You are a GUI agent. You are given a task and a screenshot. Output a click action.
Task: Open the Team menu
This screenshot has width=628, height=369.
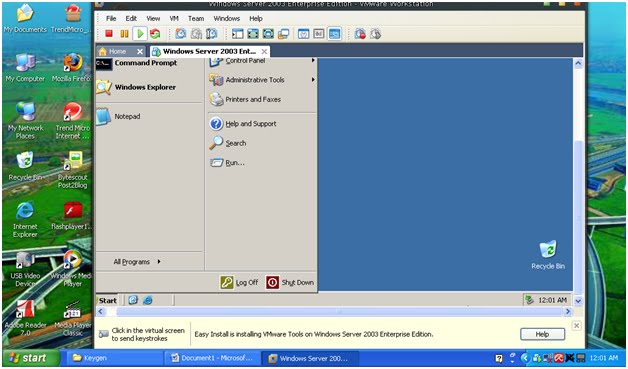[x=196, y=18]
